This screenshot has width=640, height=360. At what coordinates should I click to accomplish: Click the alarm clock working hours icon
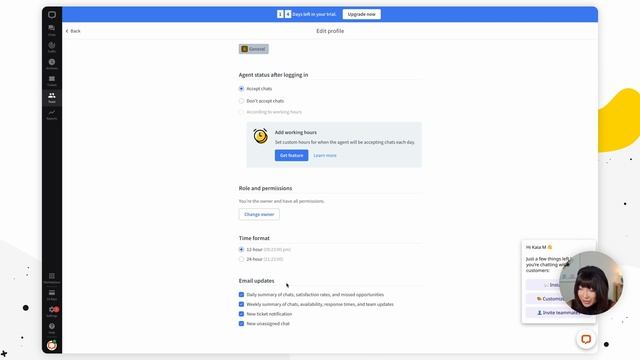pos(260,136)
